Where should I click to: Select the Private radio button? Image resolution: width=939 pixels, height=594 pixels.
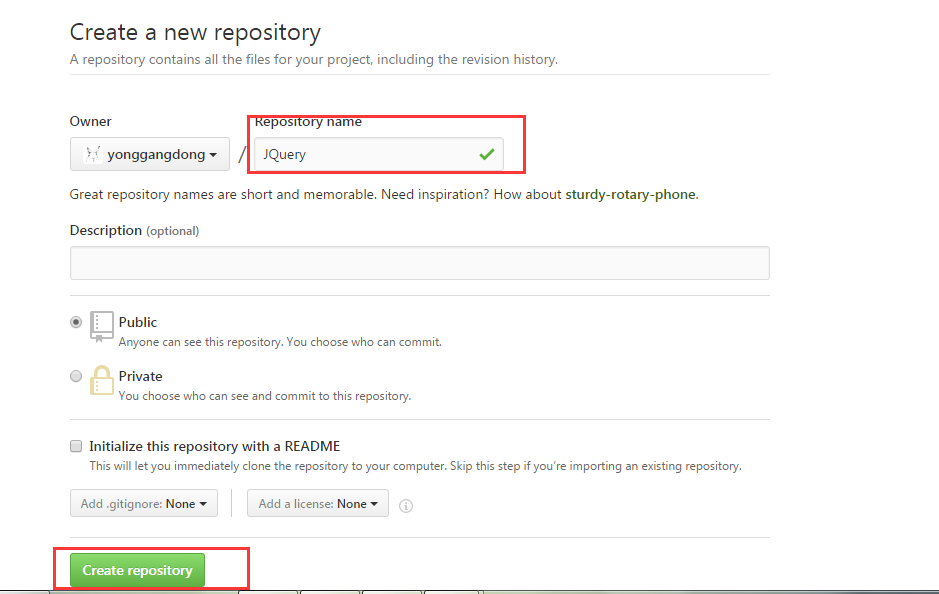click(76, 376)
